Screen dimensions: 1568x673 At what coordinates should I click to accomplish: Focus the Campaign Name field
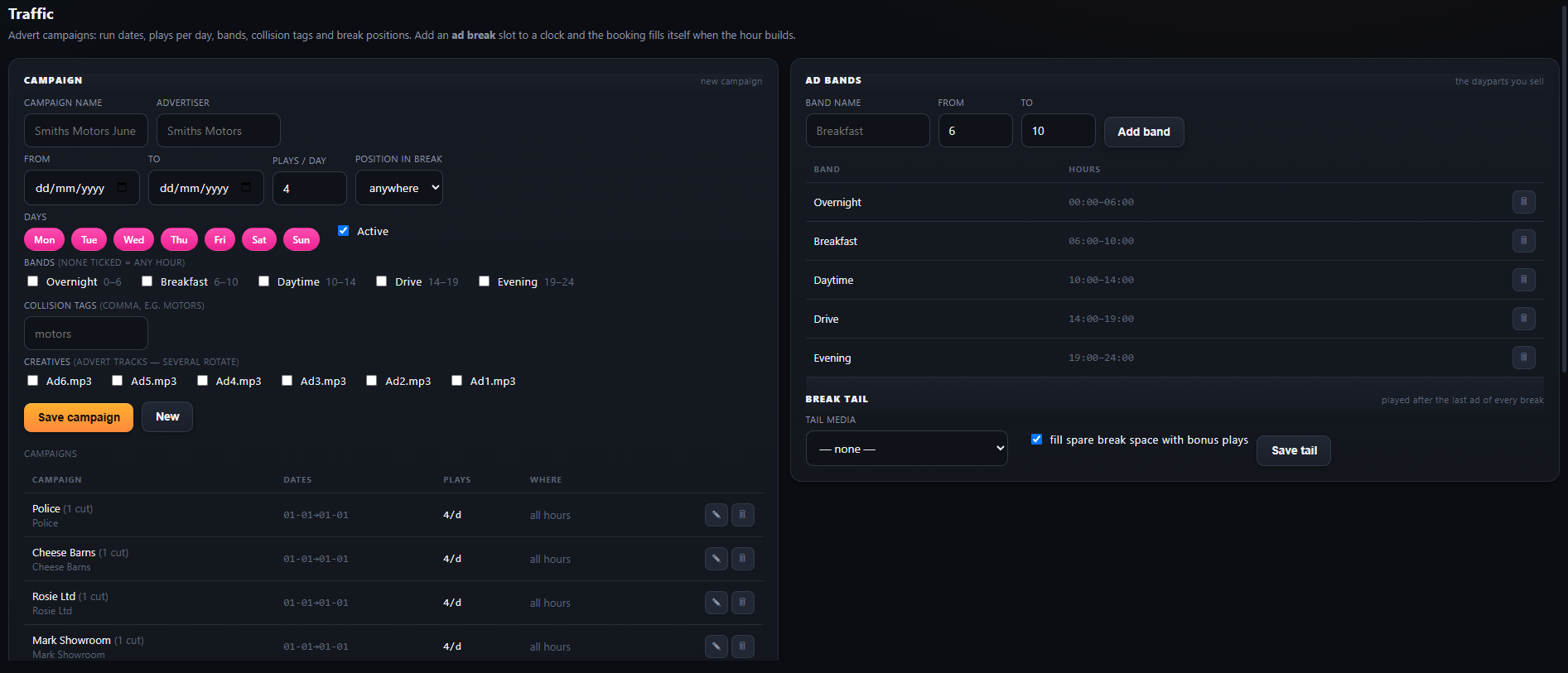(86, 131)
